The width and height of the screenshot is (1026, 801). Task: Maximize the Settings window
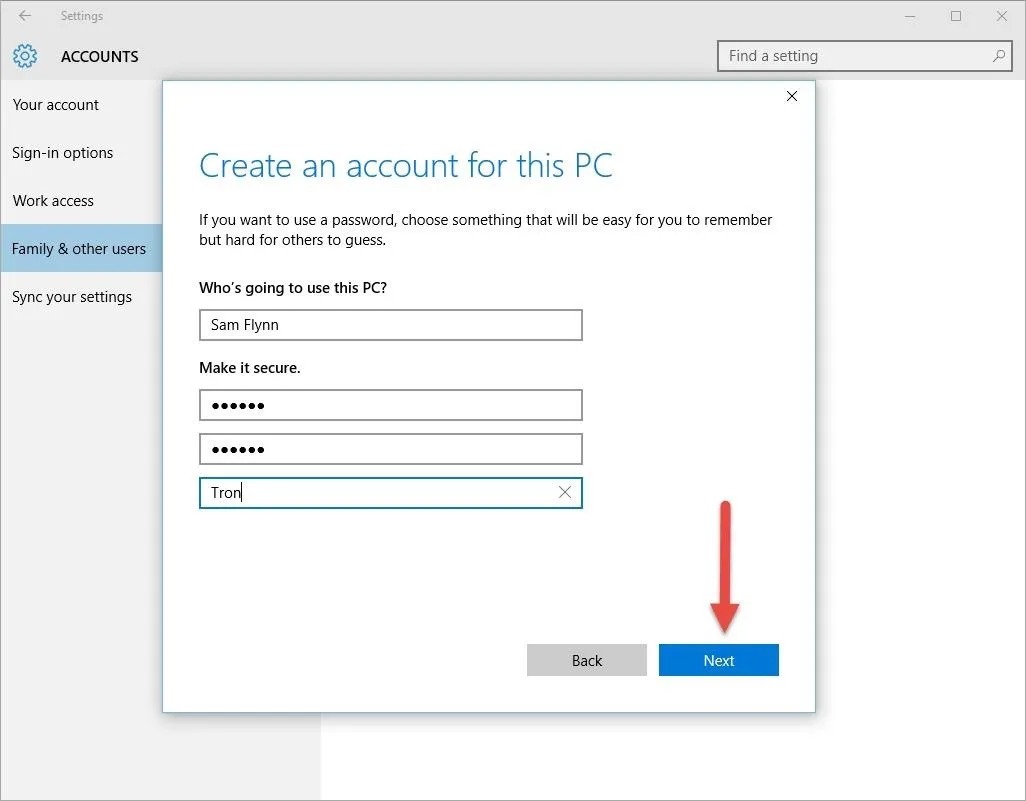[956, 16]
